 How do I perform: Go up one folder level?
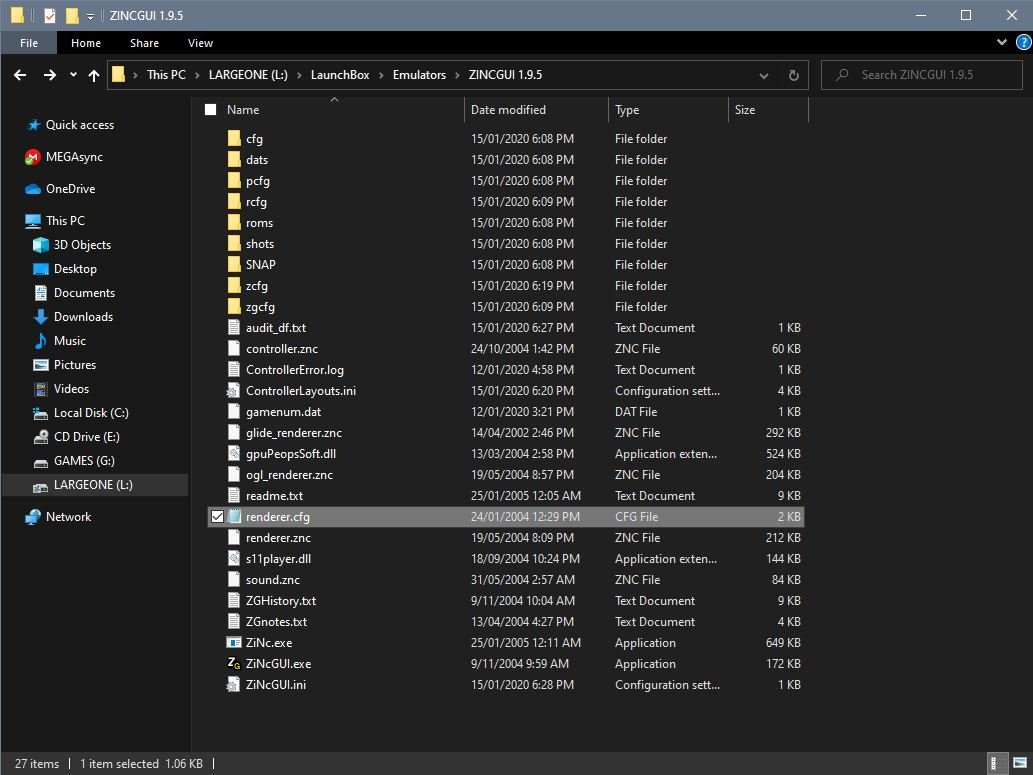tap(94, 75)
